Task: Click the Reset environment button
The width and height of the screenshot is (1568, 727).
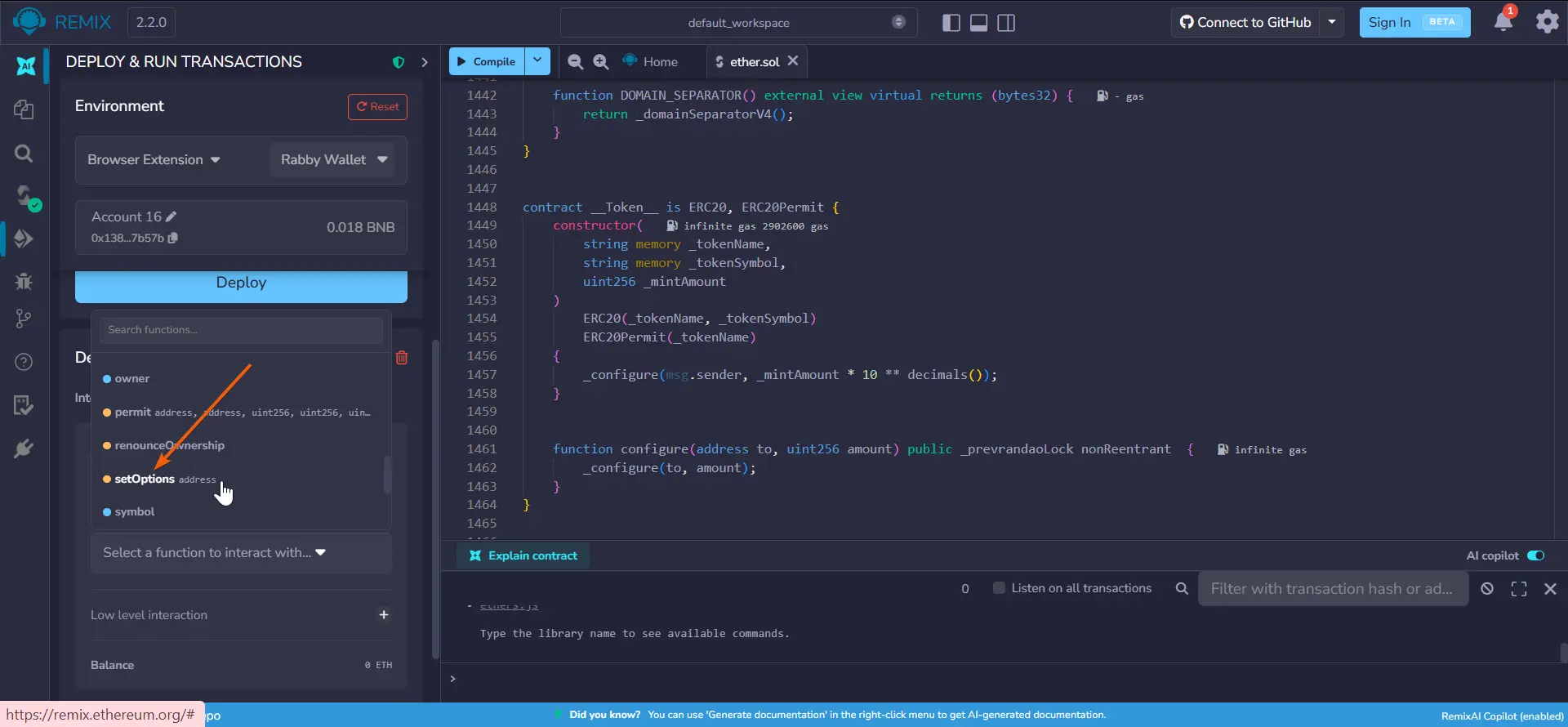Action: point(377,107)
